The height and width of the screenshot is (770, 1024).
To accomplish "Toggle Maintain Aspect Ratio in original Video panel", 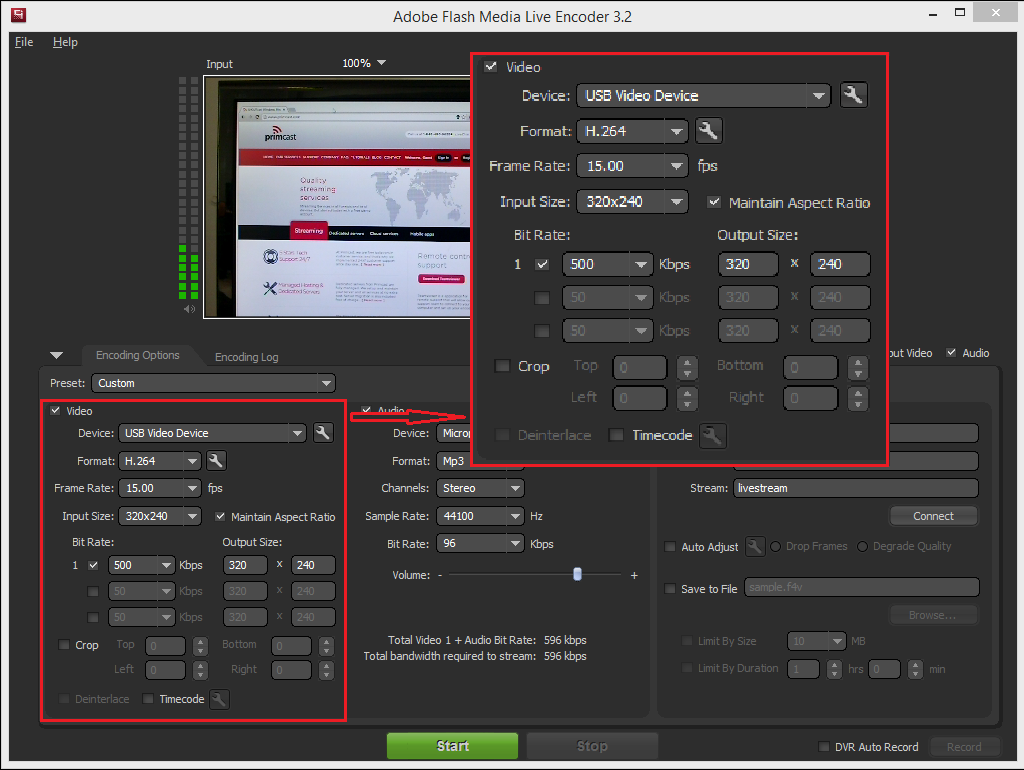I will tap(220, 517).
